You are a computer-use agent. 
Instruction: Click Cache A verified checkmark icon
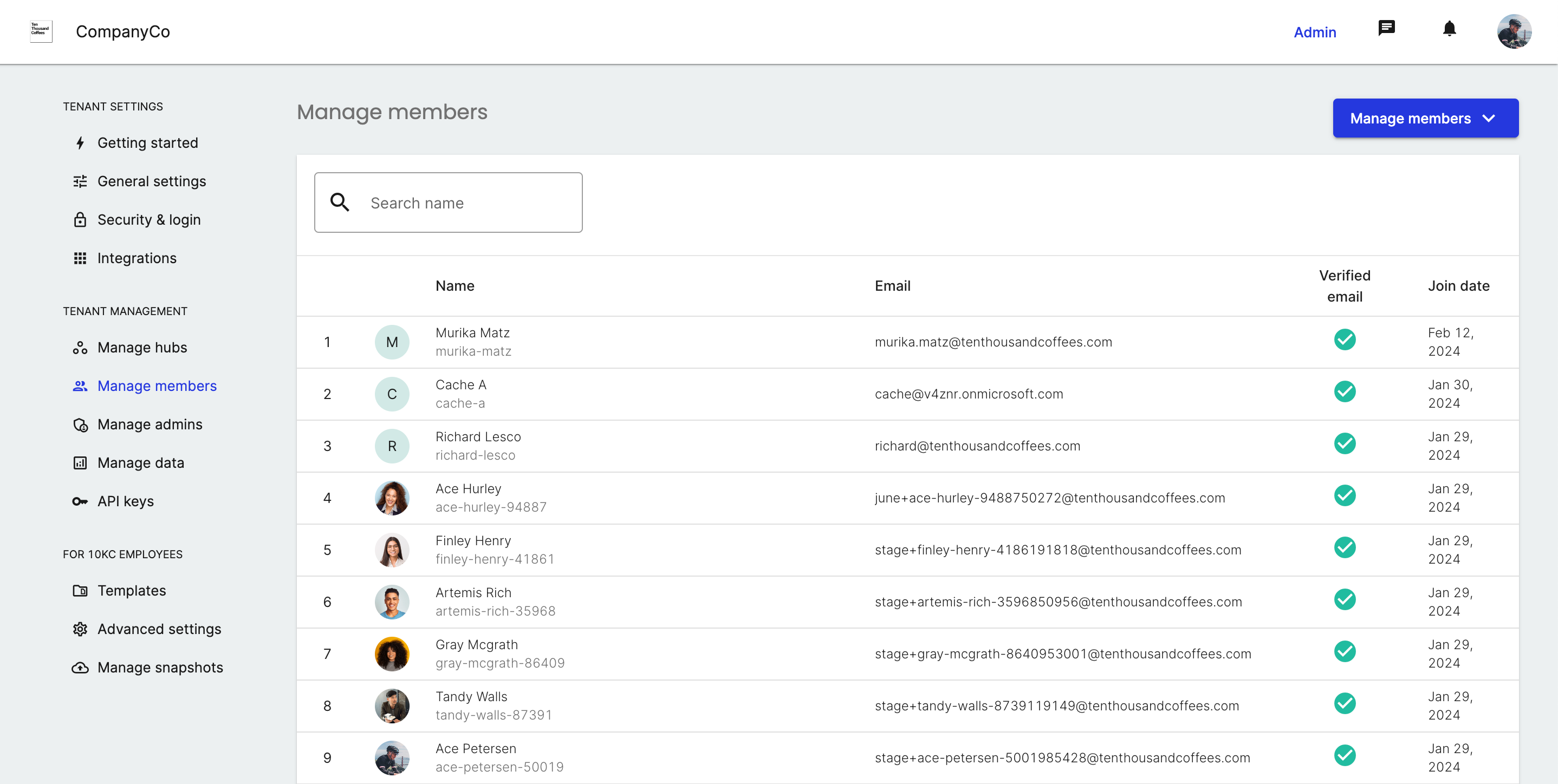[x=1345, y=391]
